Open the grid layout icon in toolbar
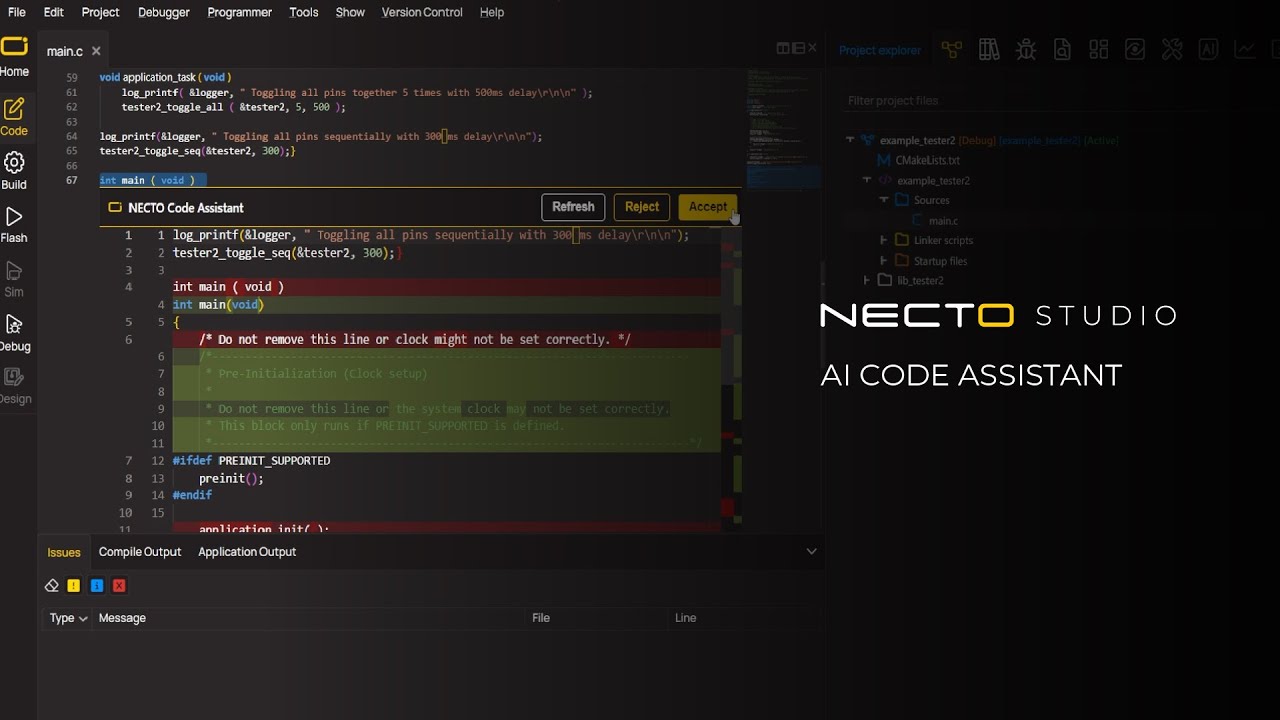This screenshot has width=1280, height=720. [x=1098, y=50]
